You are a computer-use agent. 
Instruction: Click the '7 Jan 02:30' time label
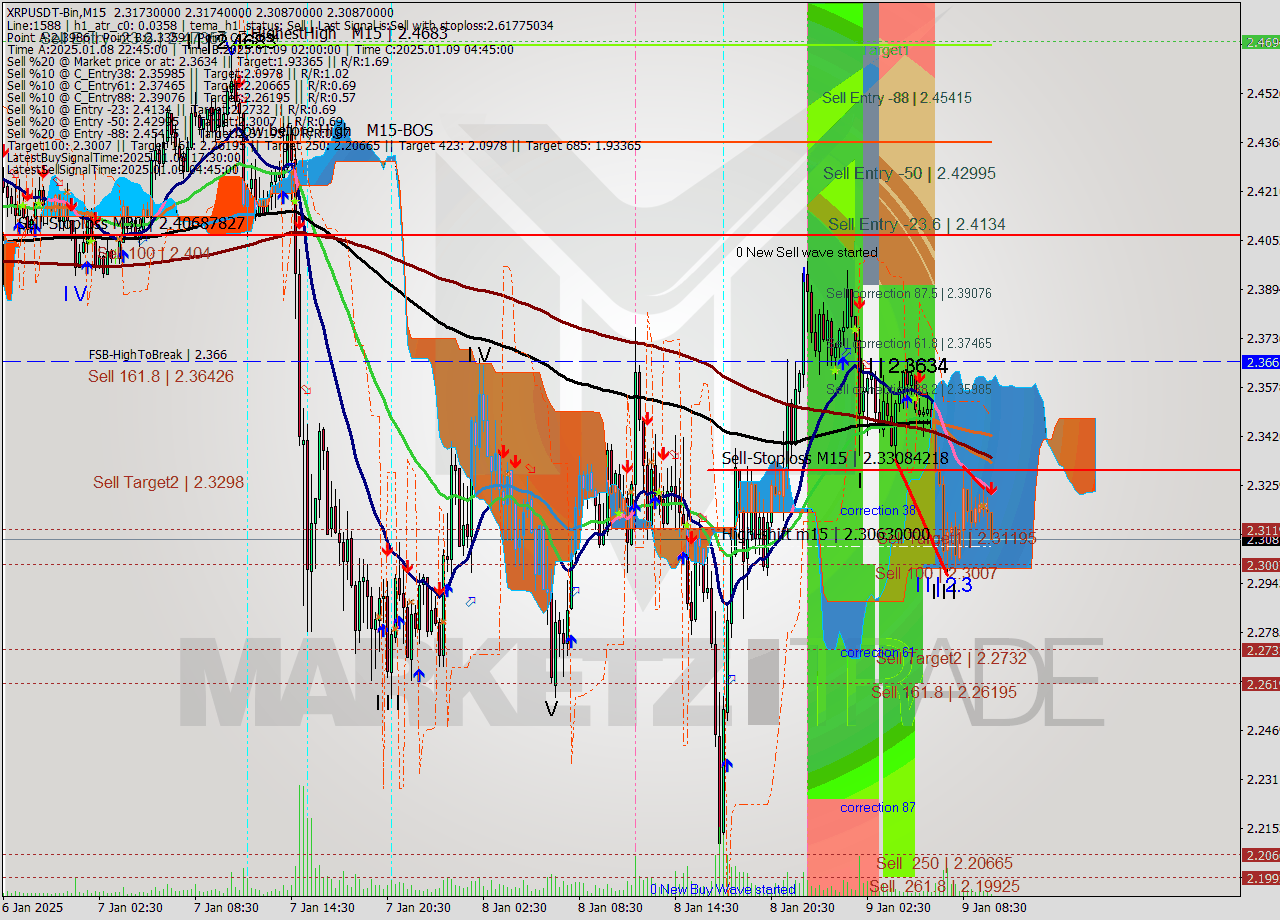click(129, 908)
